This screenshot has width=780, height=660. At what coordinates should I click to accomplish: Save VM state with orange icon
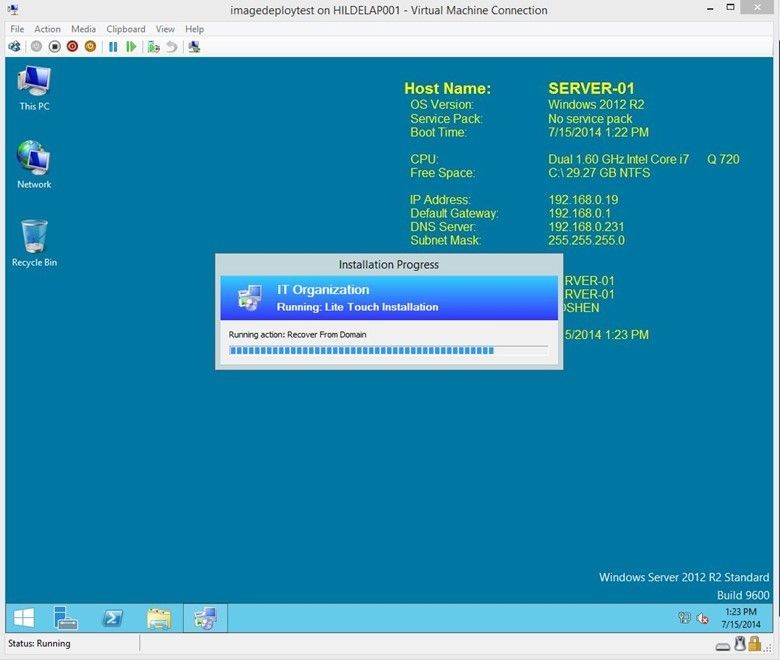coord(91,47)
